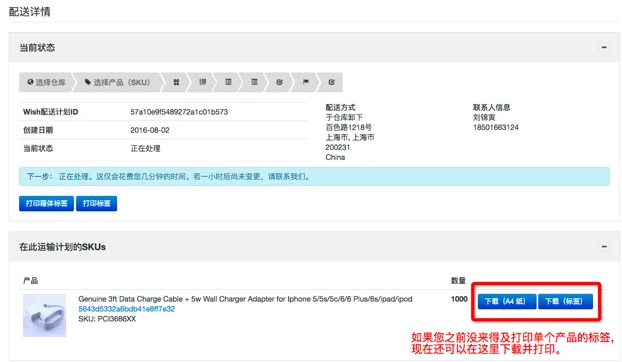Viewport: 622px width, 362px height.
Task: Click the 产品 column header
Action: point(30,281)
